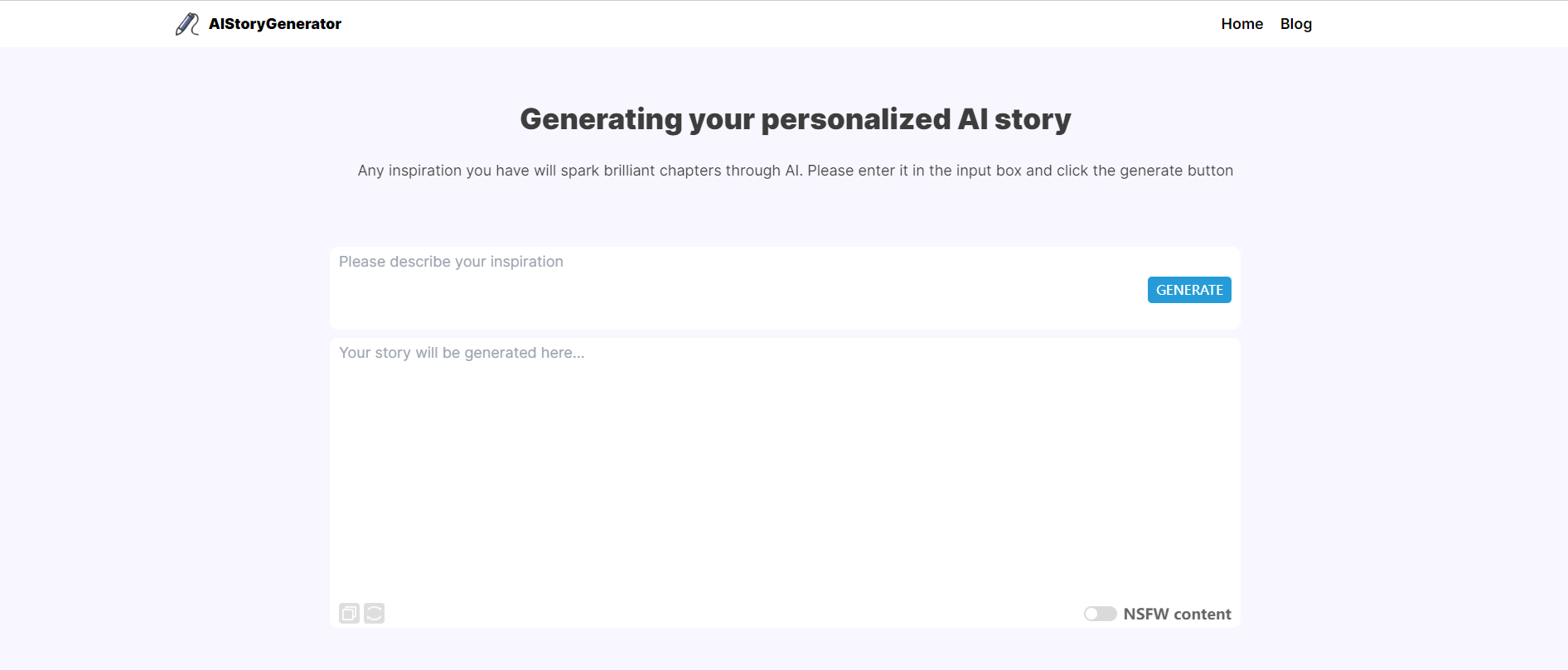The width and height of the screenshot is (1568, 670).
Task: Select the Home navigation link
Action: click(x=1241, y=23)
